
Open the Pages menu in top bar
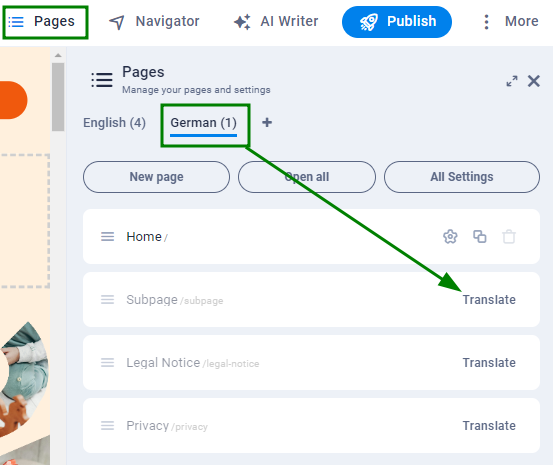click(45, 22)
